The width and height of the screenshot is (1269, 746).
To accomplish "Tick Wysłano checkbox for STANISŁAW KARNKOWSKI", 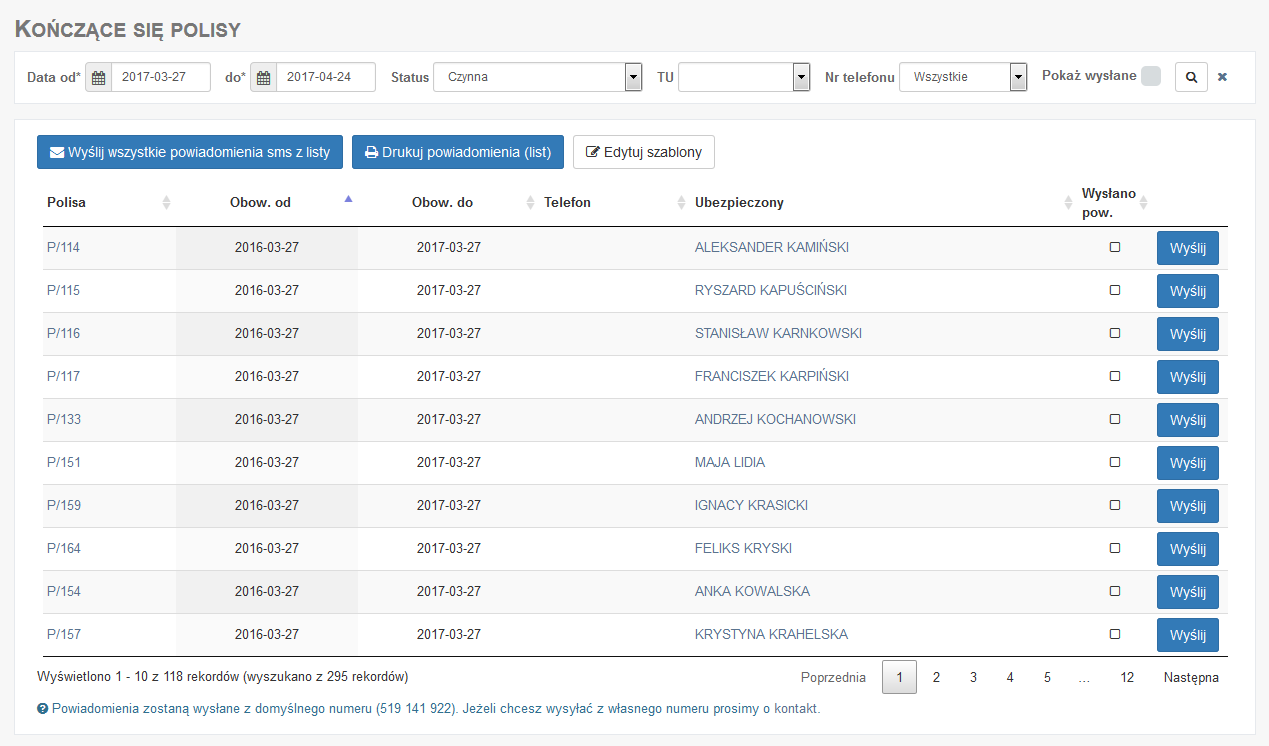I will coord(1115,333).
